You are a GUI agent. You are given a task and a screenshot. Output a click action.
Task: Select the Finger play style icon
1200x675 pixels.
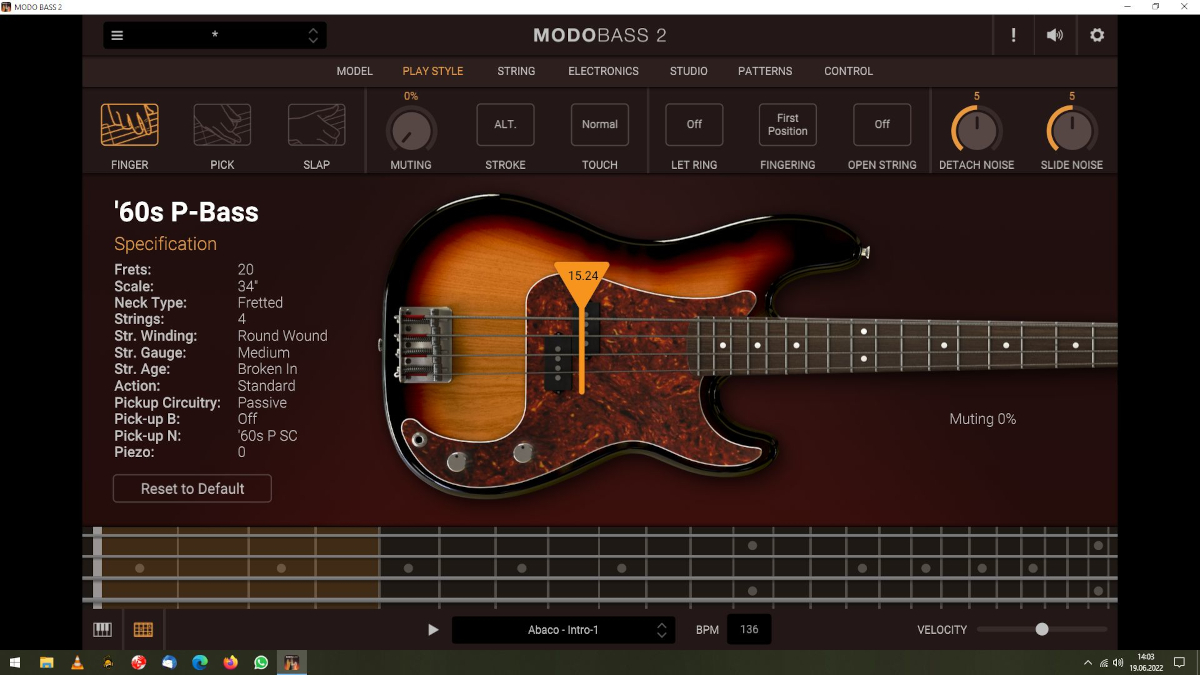coord(130,125)
